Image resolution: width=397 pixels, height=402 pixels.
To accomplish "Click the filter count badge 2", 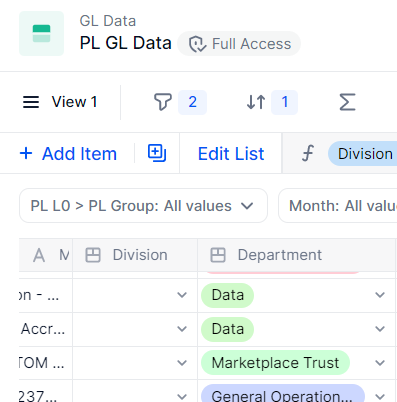I will pyautogui.click(x=192, y=102).
